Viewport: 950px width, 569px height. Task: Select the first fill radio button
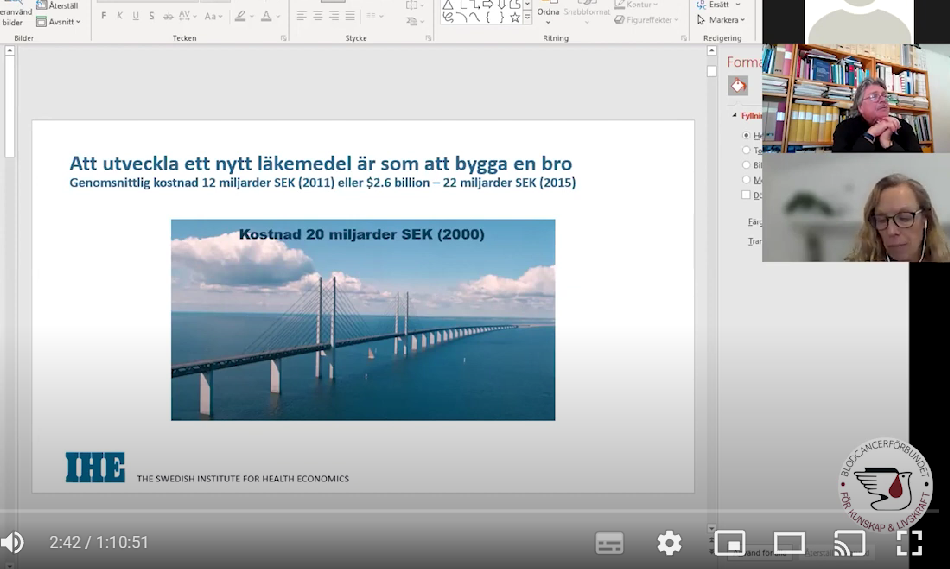tap(746, 135)
